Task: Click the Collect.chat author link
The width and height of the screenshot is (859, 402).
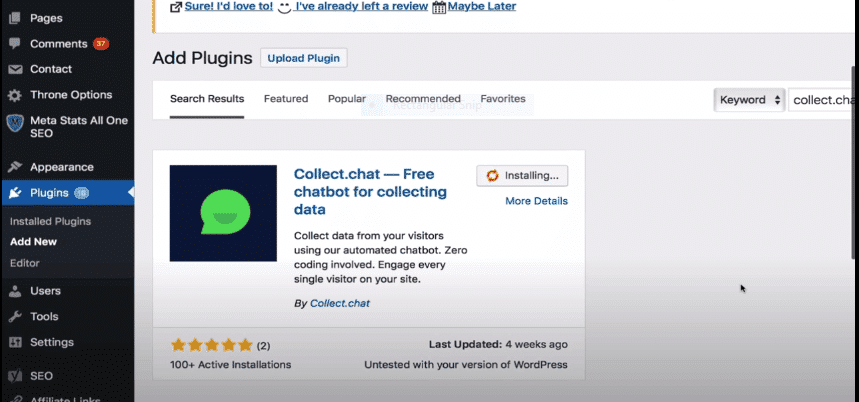Action: point(340,303)
